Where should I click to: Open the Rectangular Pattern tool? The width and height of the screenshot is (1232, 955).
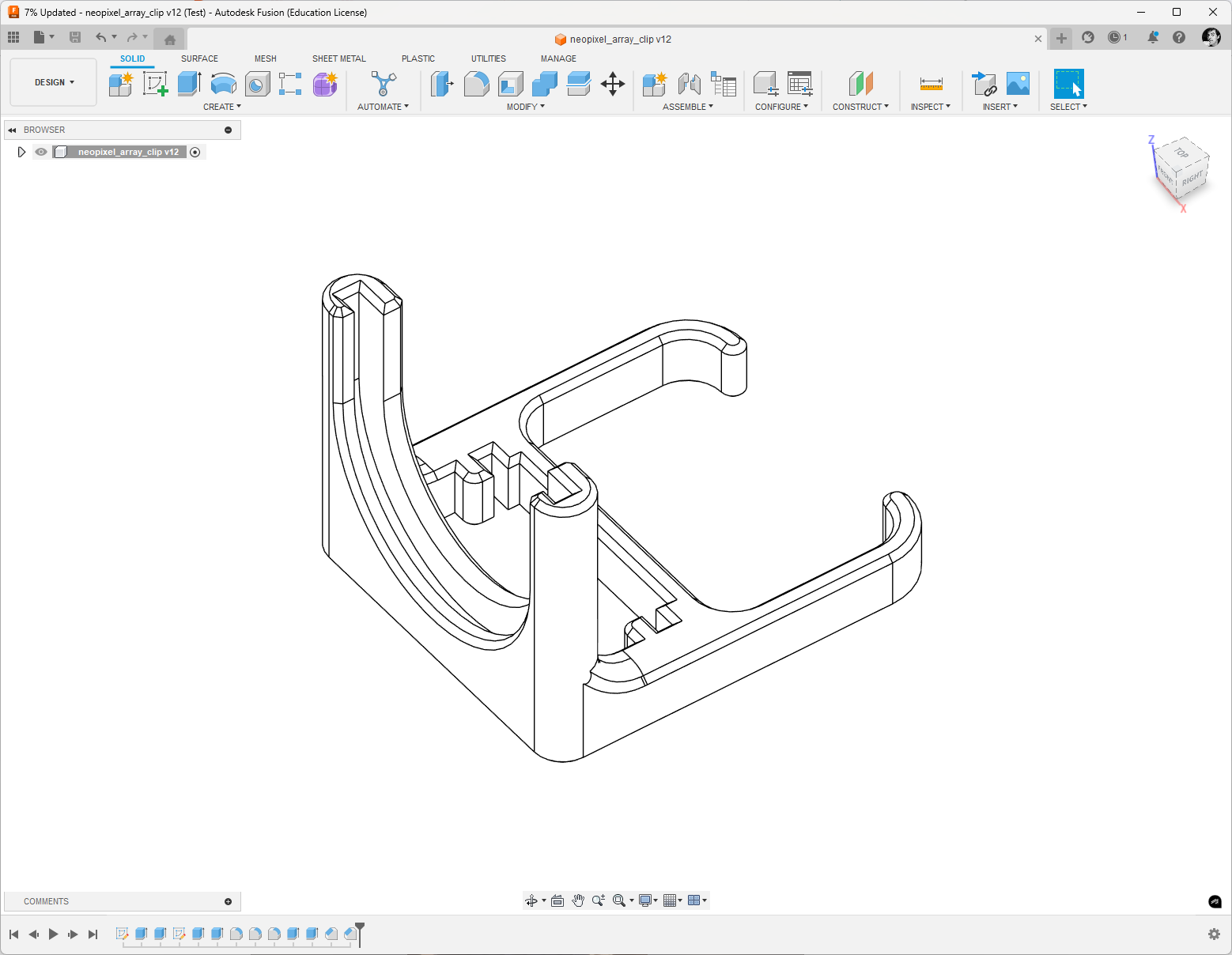(290, 84)
